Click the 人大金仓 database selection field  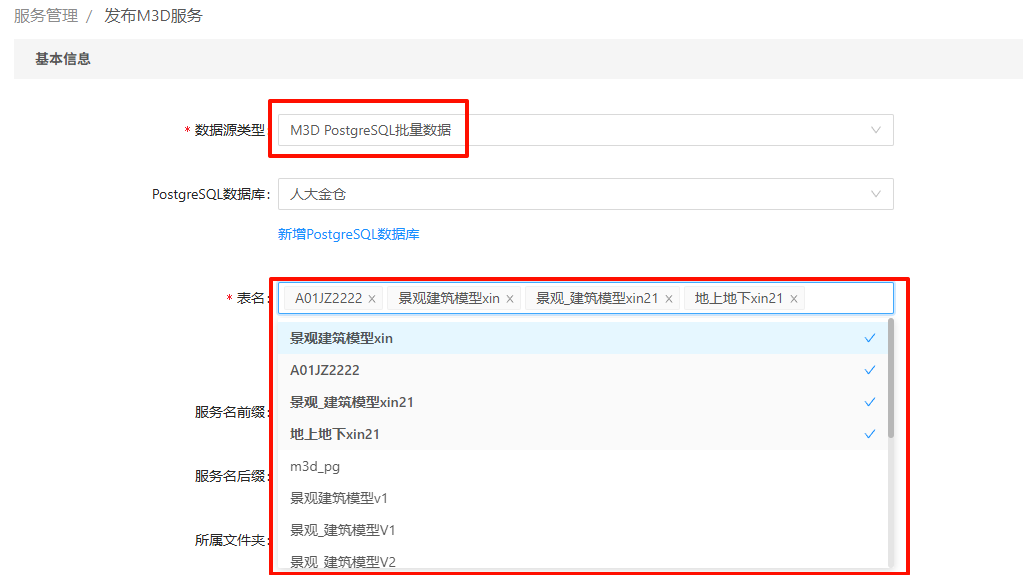click(570, 194)
